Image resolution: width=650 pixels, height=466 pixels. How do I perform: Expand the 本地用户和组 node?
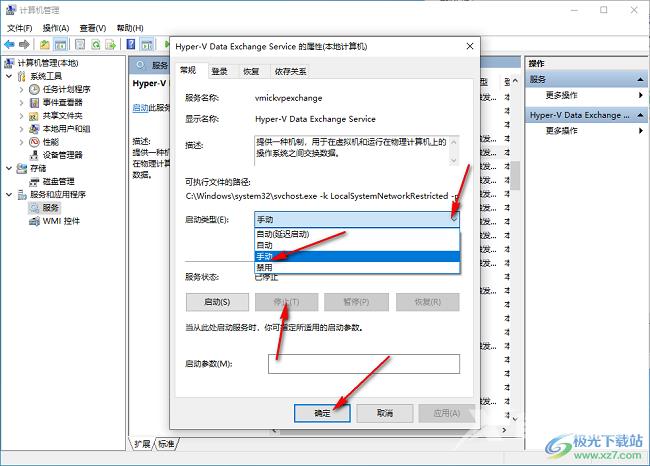pos(22,129)
